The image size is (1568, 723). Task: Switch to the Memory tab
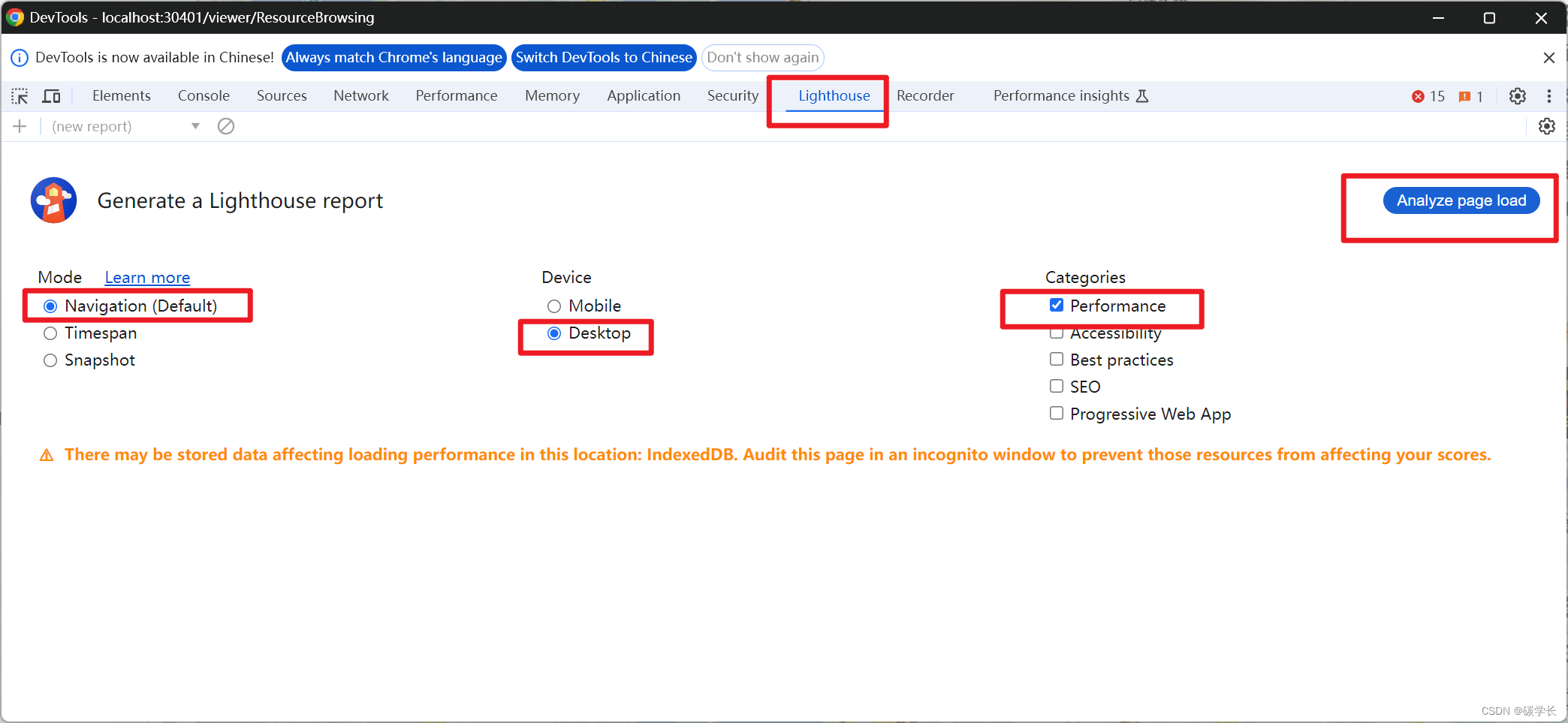click(x=553, y=96)
